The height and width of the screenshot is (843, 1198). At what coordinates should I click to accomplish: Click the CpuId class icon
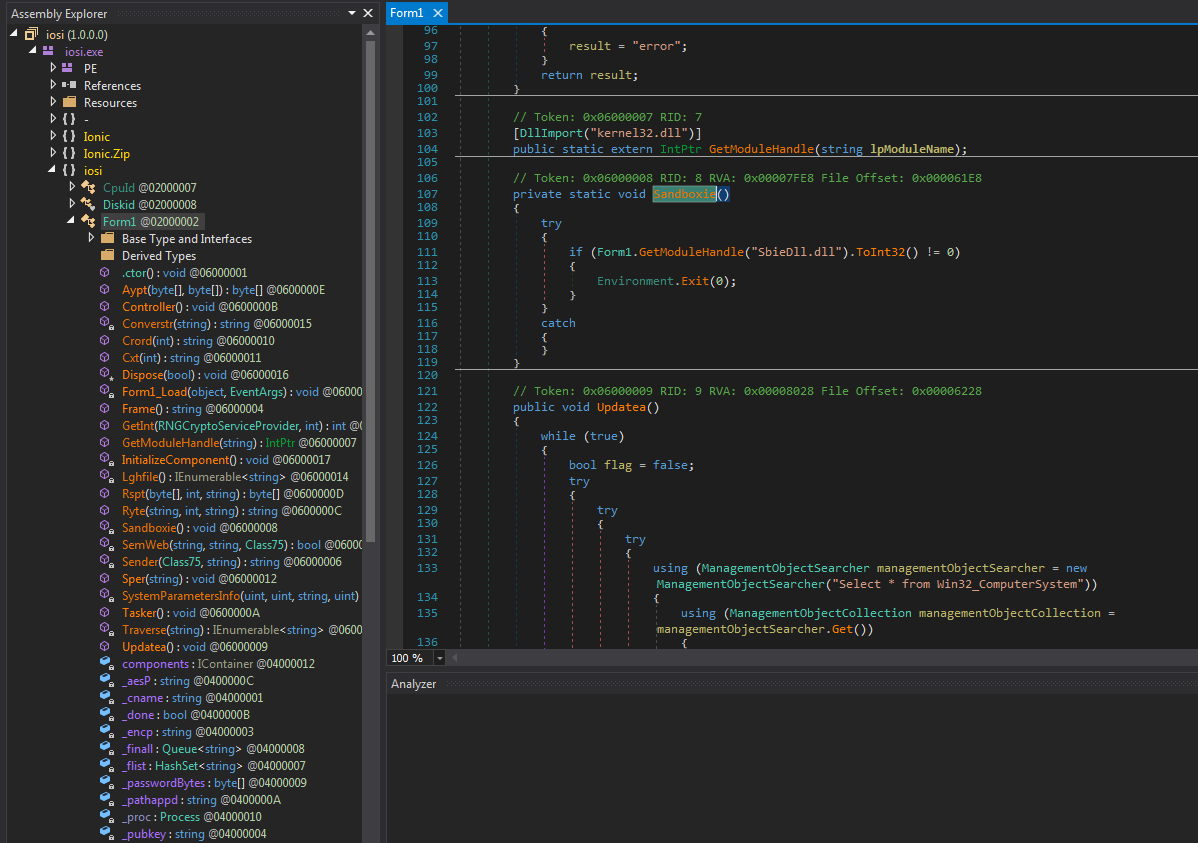87,187
